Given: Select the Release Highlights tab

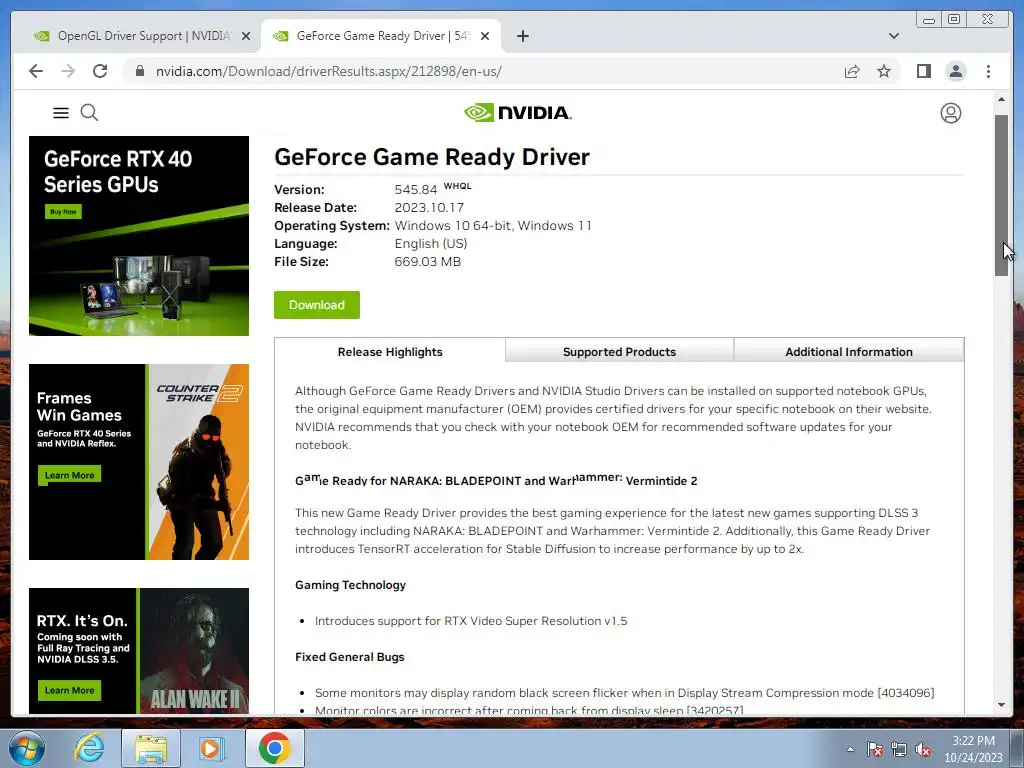Looking at the screenshot, I should [x=390, y=352].
